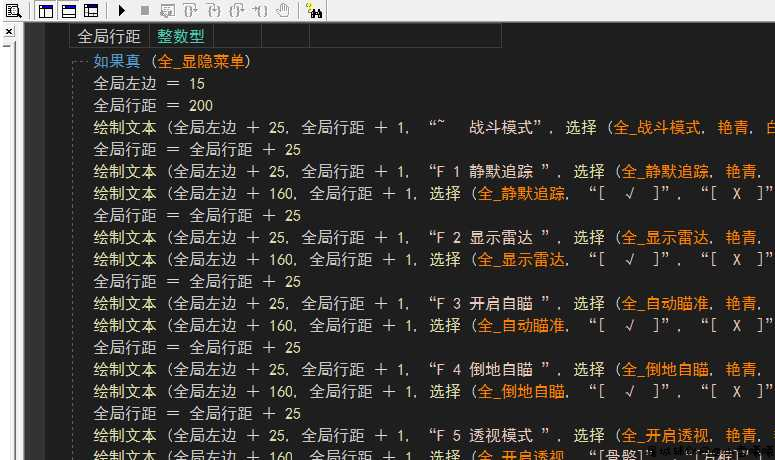The width and height of the screenshot is (775, 460).
Task: Click 全_倒地自瞄 in the checkmark line
Action: click(x=521, y=391)
